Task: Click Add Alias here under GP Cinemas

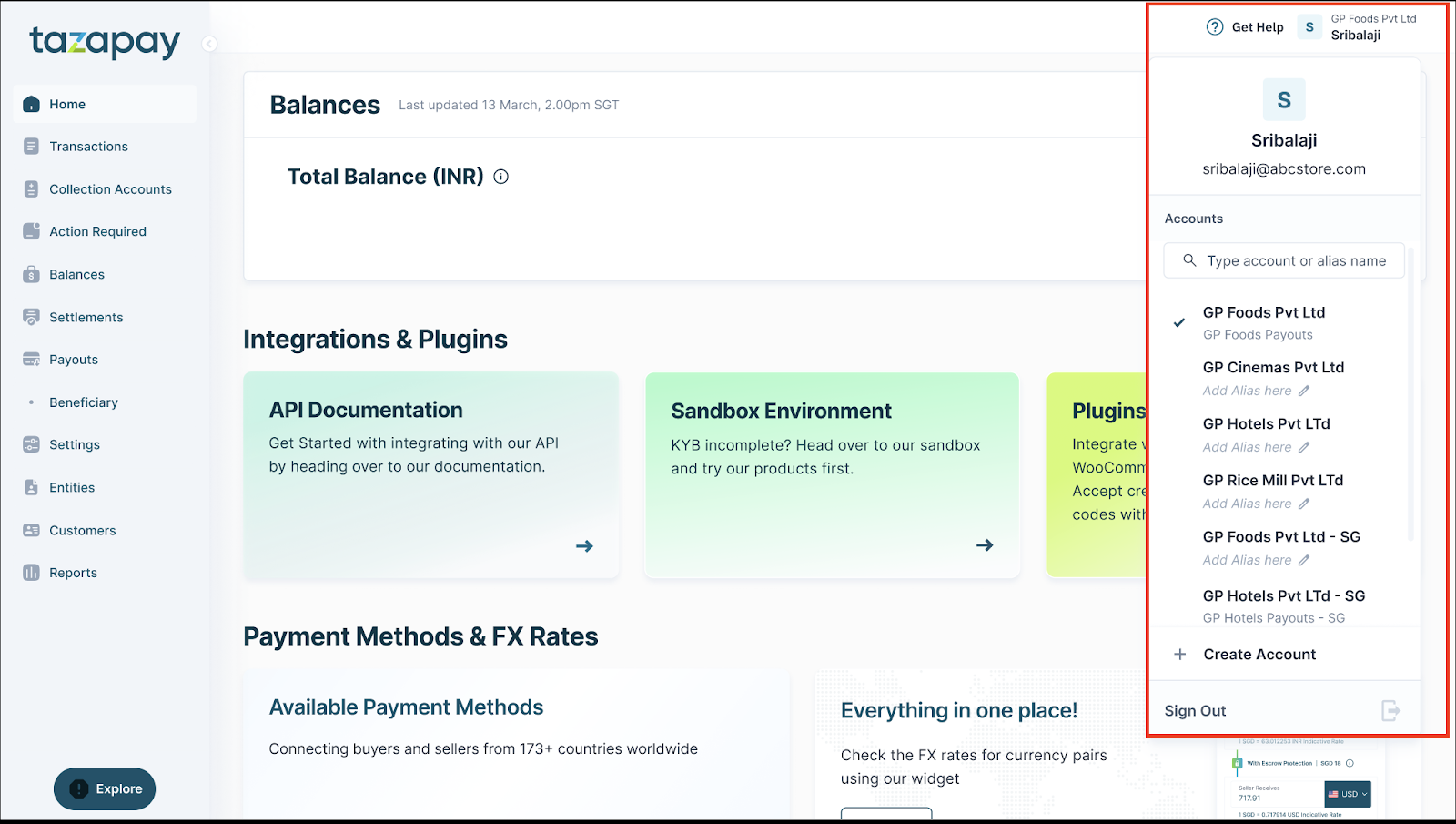Action: click(x=1247, y=391)
